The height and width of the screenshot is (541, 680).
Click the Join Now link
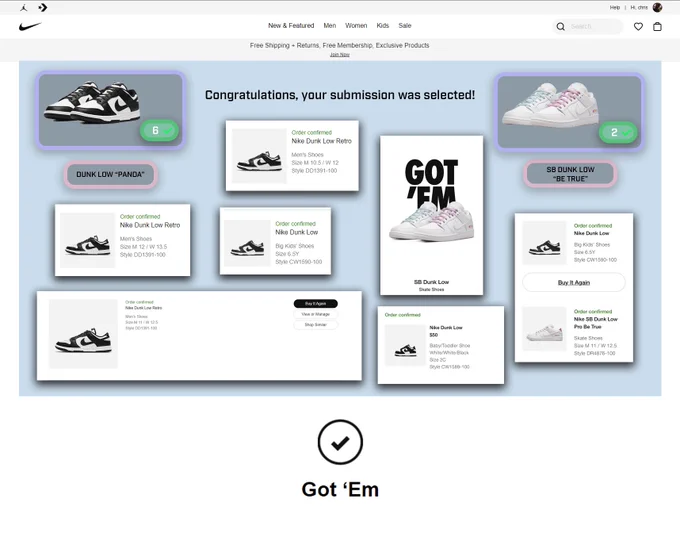tap(340, 55)
